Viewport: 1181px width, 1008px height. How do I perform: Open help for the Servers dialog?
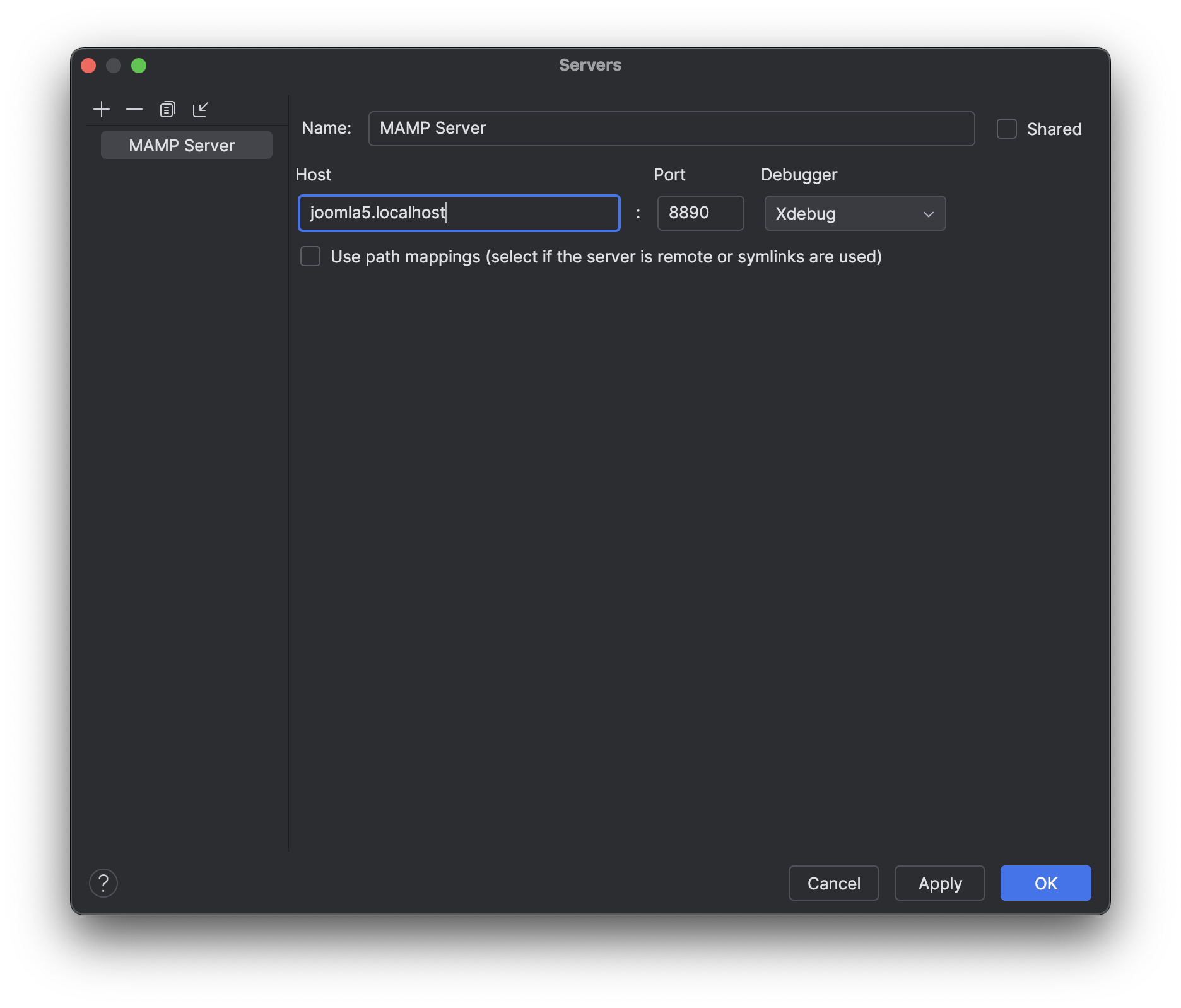(103, 883)
